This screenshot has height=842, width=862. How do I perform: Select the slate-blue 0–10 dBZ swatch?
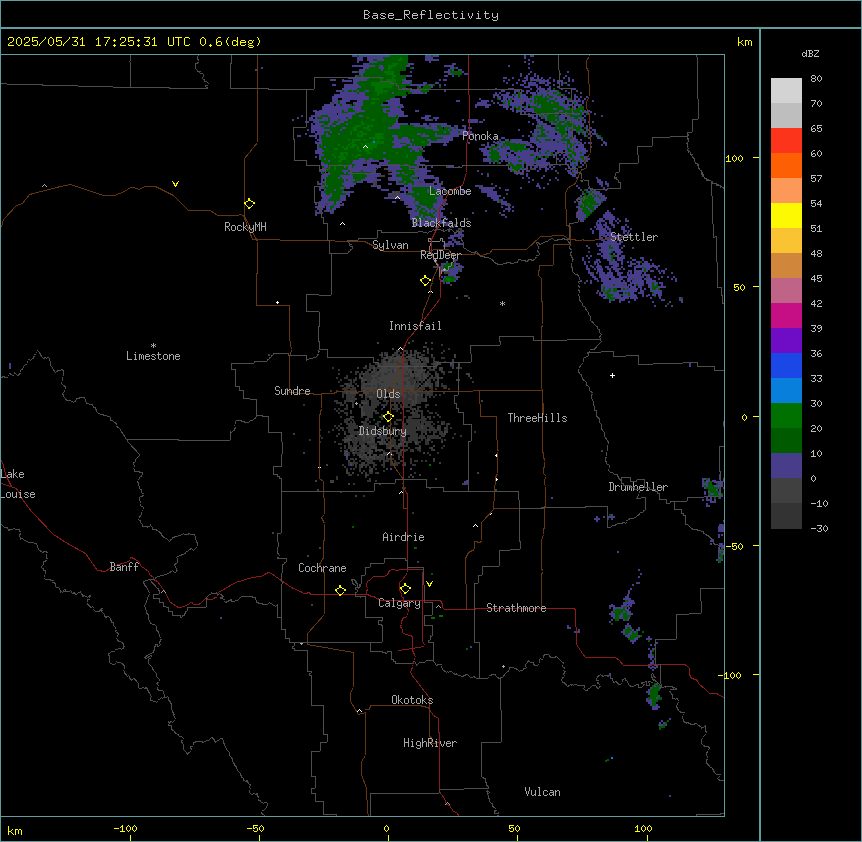786,466
